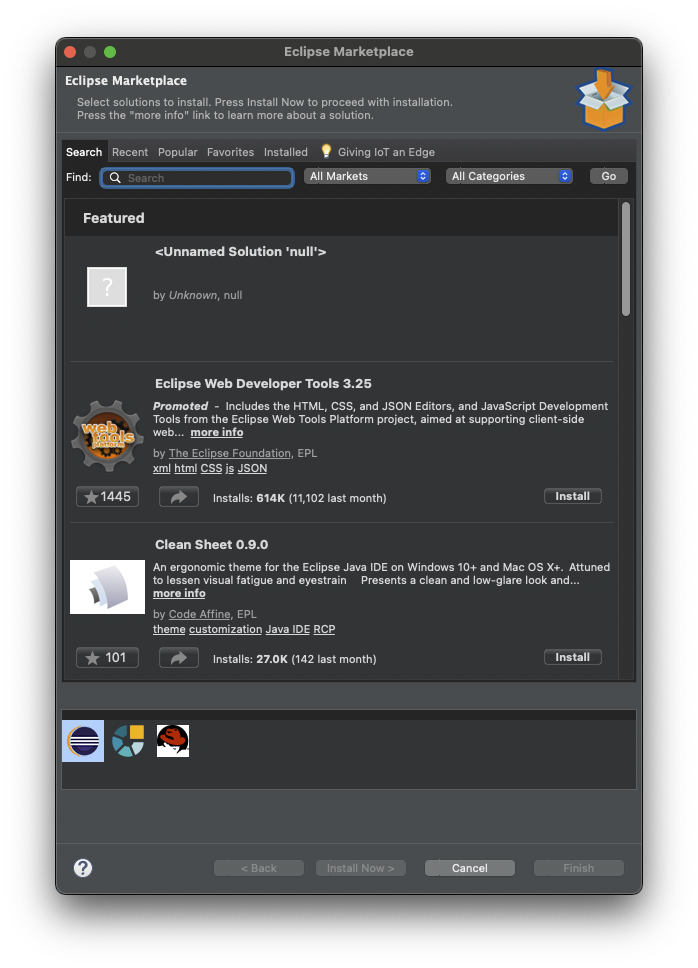The height and width of the screenshot is (968, 698).
Task: Open the All Markets dropdown
Action: pyautogui.click(x=367, y=177)
